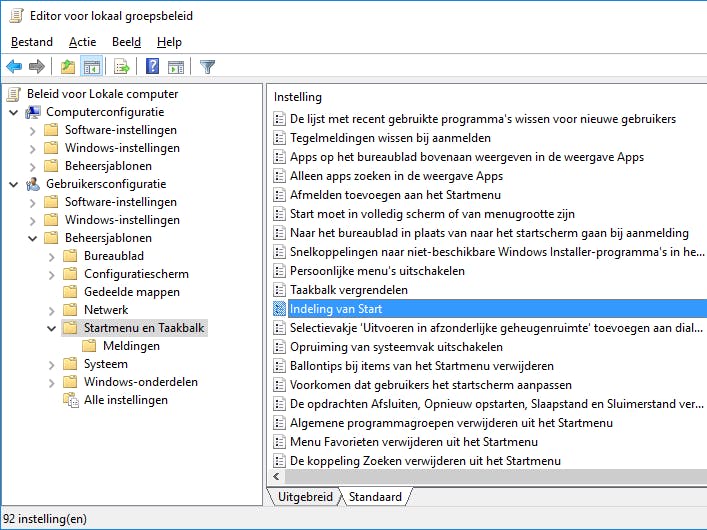Select 'Naar het bureaublad in plaats van' setting
This screenshot has width=707, height=530.
tap(489, 233)
